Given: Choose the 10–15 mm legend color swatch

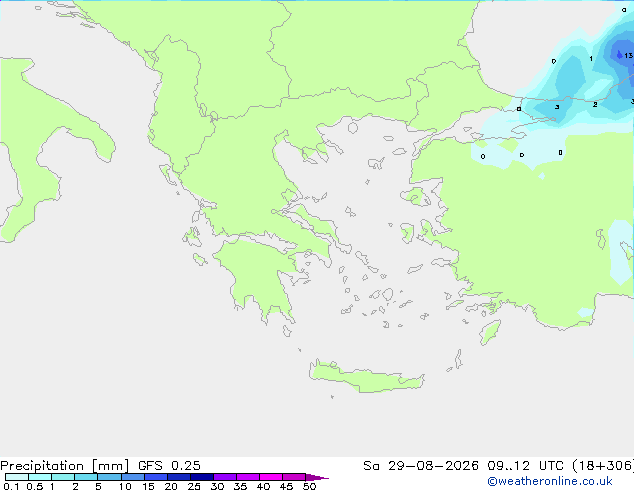Looking at the screenshot, I should (x=132, y=477).
